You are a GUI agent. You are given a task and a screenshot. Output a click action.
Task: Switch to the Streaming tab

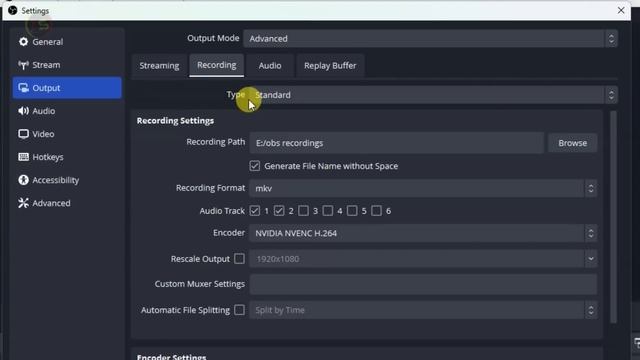click(x=159, y=65)
